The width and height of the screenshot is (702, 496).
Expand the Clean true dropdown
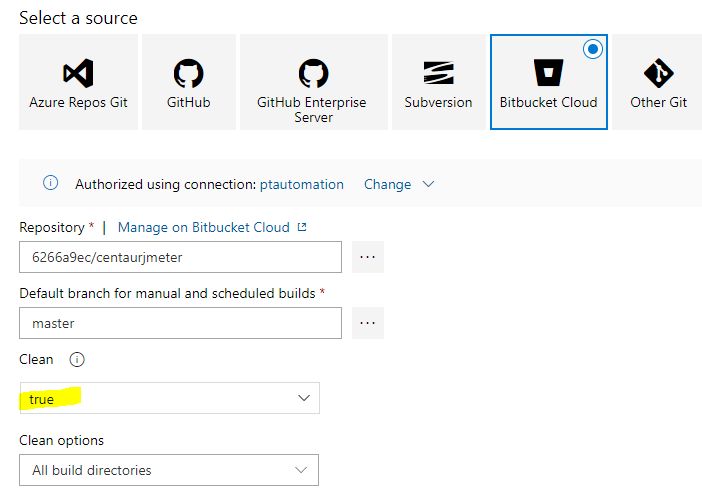click(304, 398)
